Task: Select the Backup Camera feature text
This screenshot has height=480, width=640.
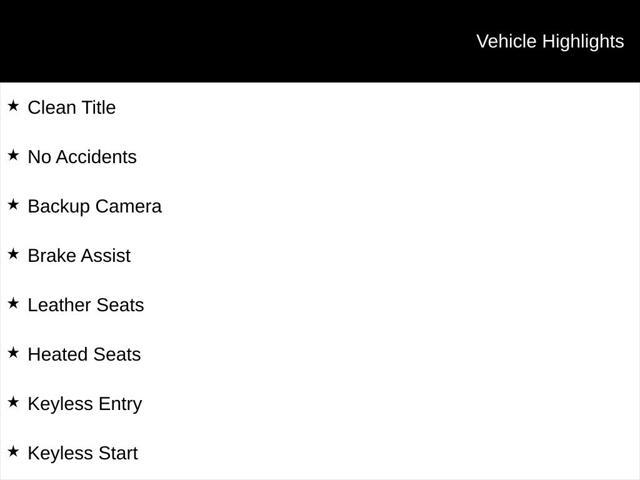Action: pos(95,207)
